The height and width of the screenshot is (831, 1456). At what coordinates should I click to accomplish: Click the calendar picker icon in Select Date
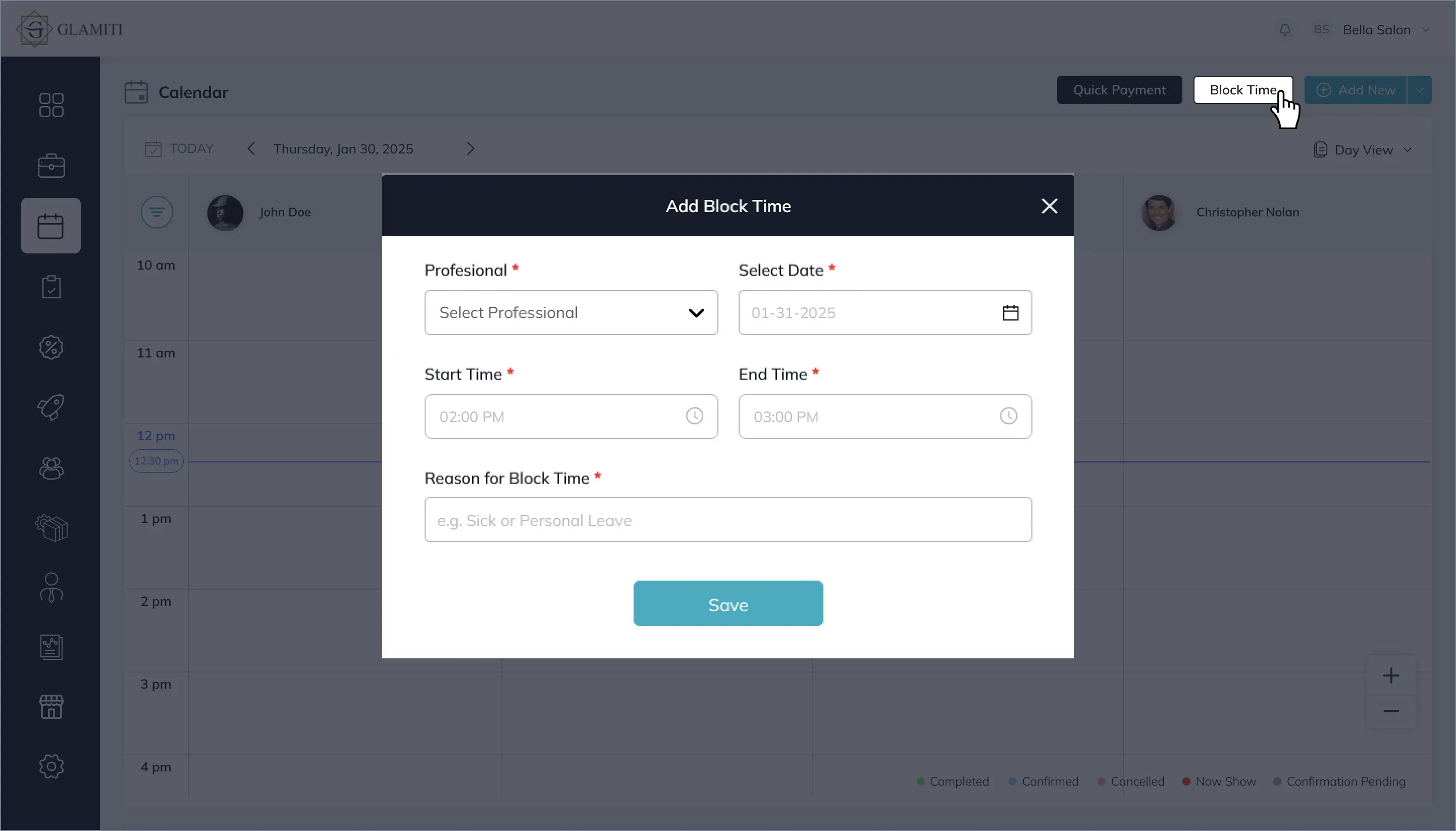click(1010, 313)
